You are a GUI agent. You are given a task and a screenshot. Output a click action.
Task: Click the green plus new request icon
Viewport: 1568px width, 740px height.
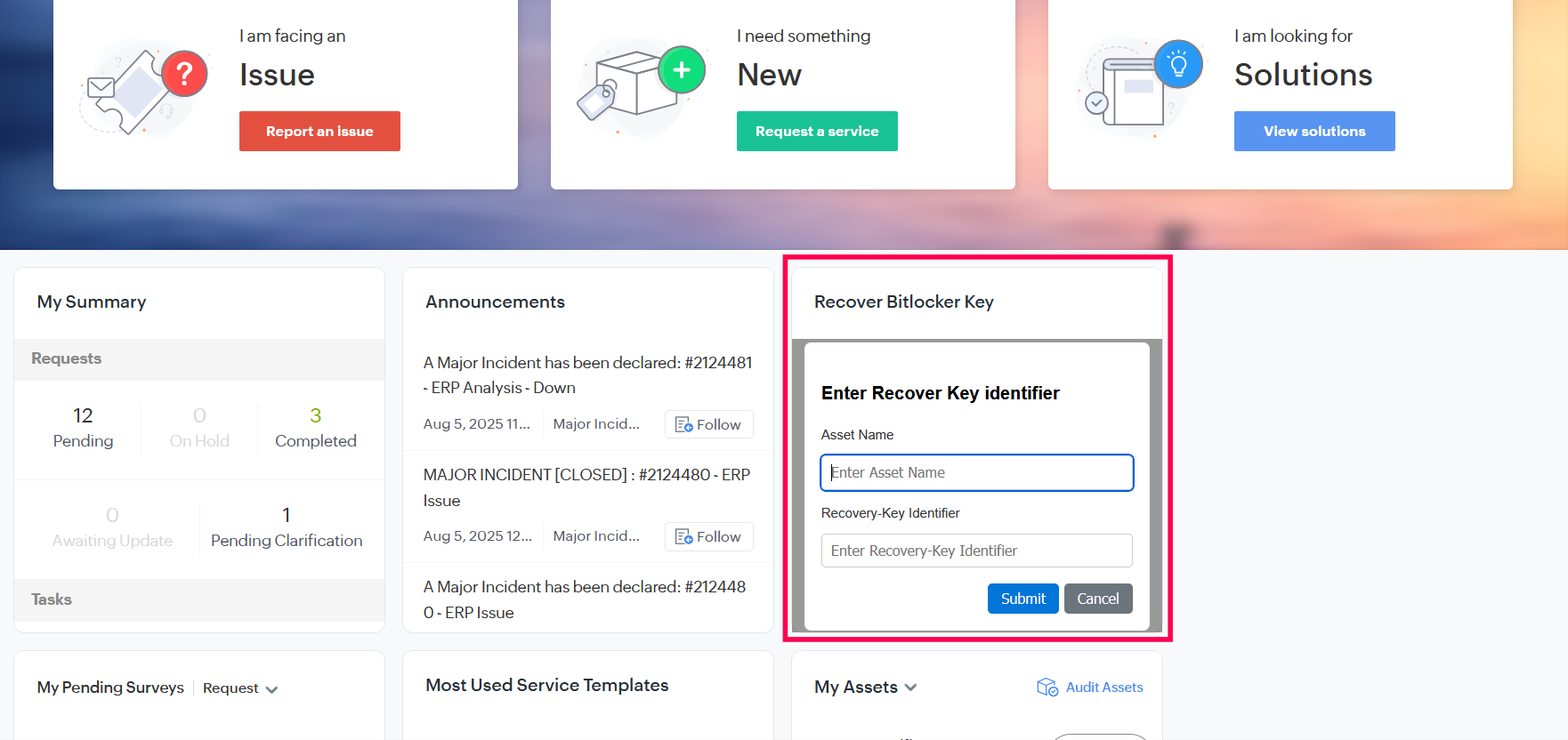(682, 69)
